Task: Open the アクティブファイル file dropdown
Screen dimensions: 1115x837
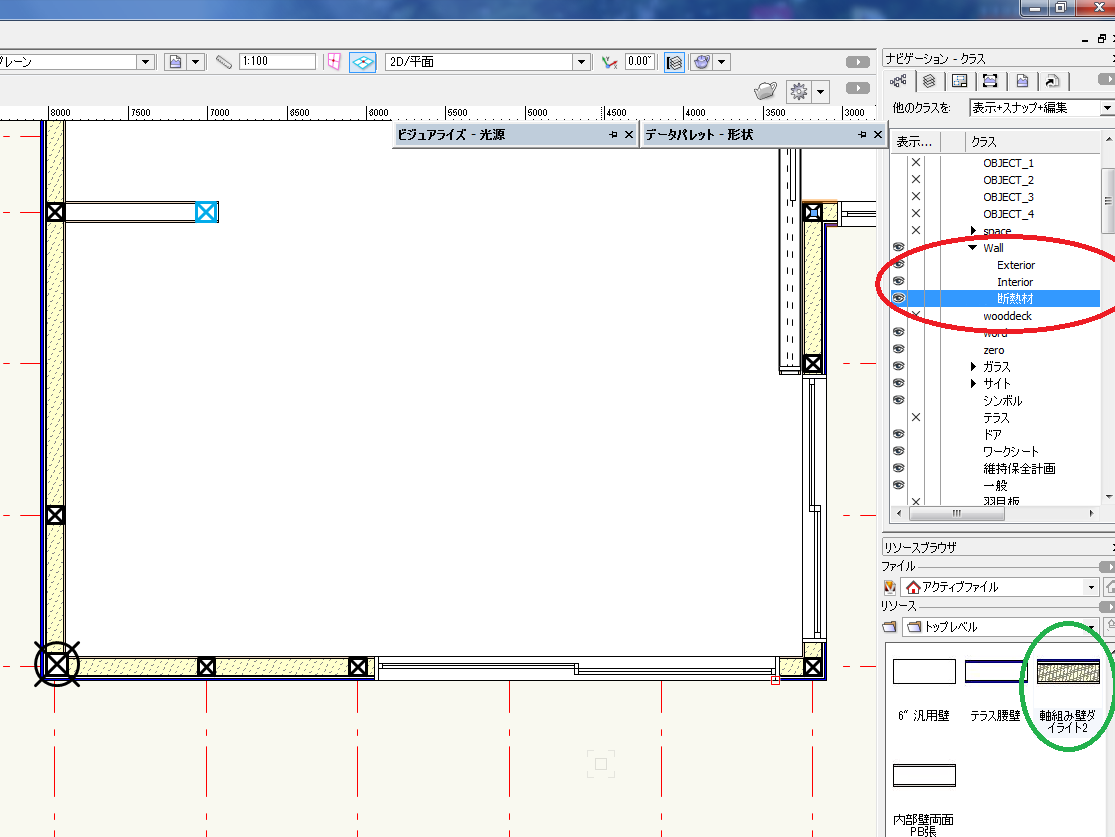Action: (x=1092, y=587)
